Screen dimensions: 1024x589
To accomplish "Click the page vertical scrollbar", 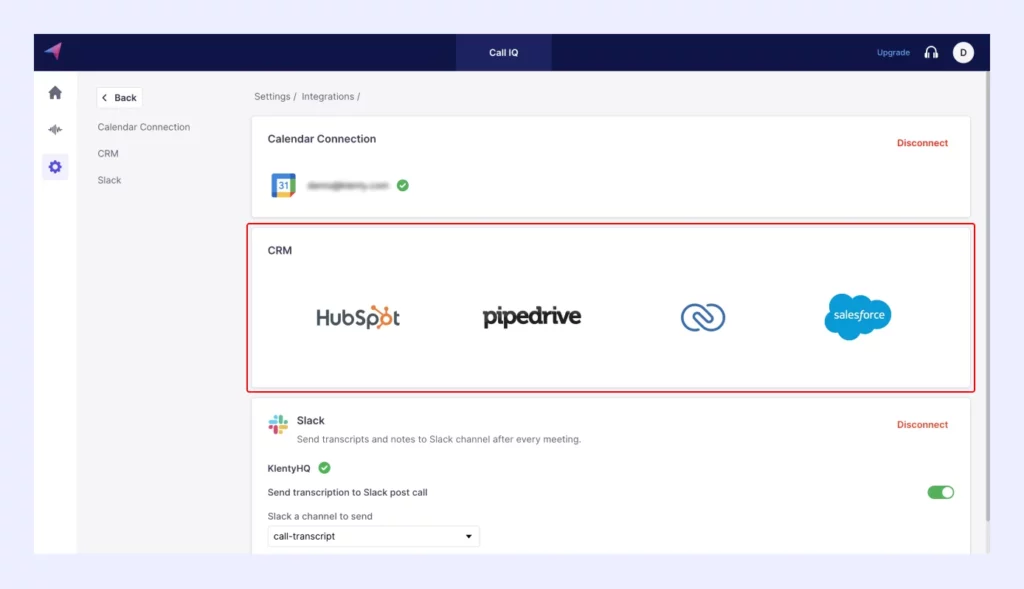I will [987, 294].
